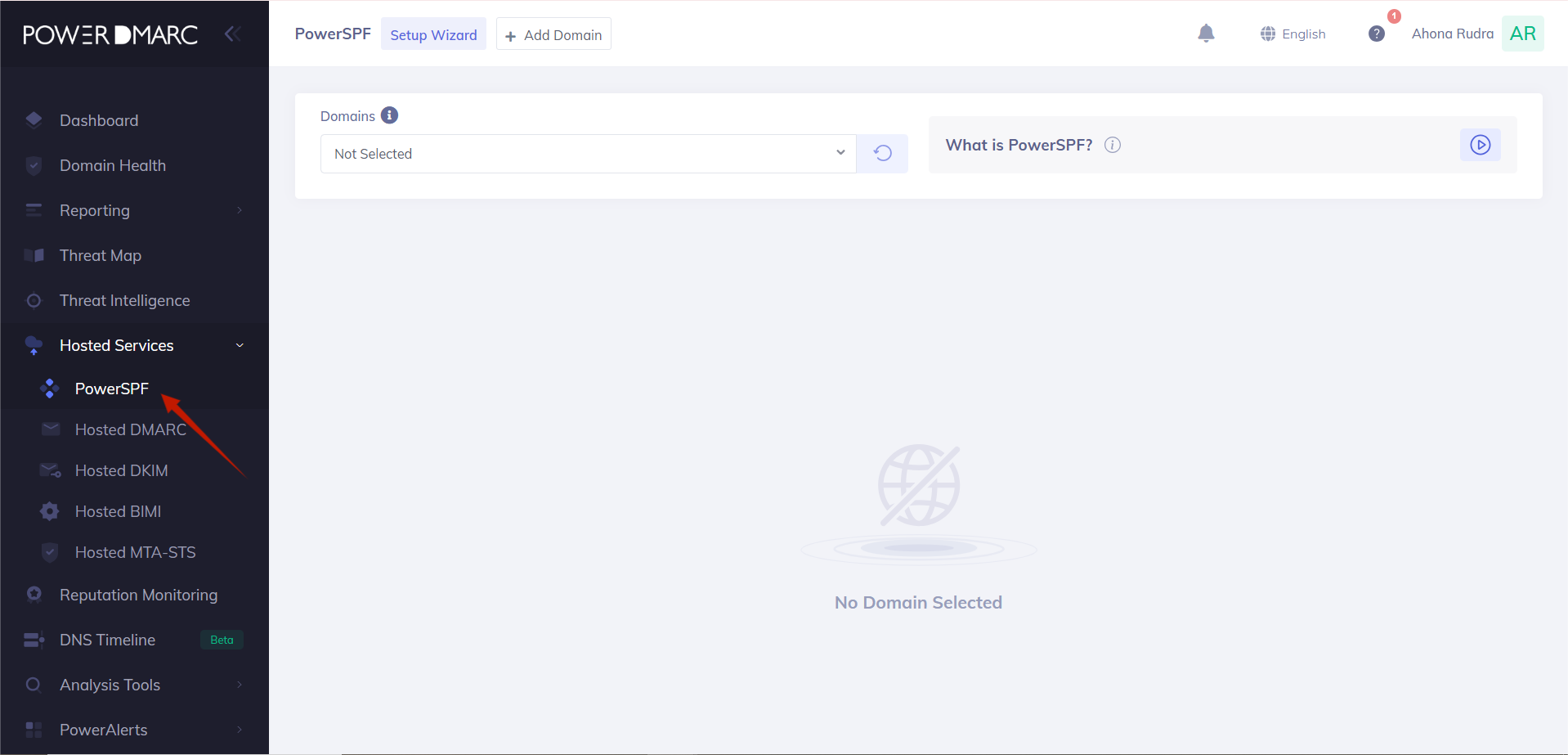Image resolution: width=1568 pixels, height=755 pixels.
Task: Open Threat Intelligence from the sidebar
Action: coord(124,299)
